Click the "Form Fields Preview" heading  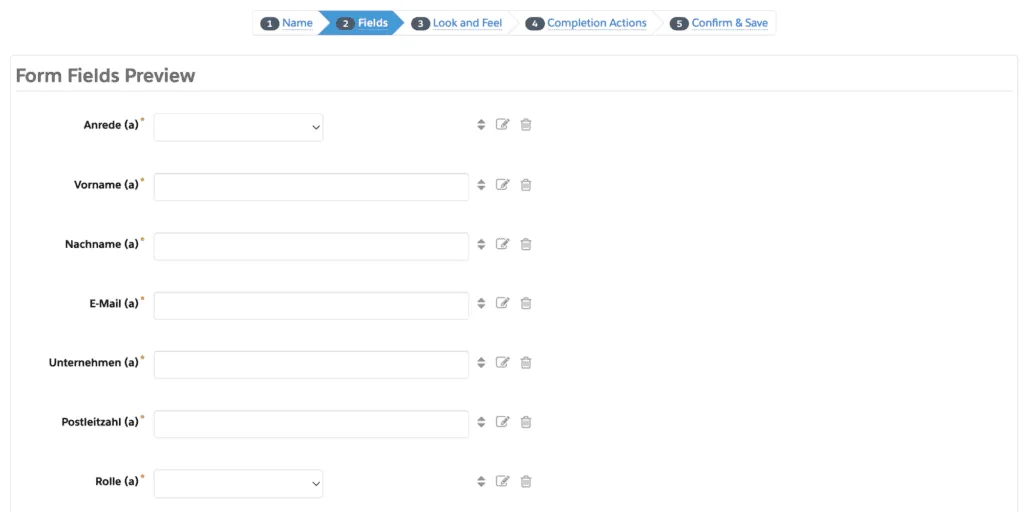[105, 76]
